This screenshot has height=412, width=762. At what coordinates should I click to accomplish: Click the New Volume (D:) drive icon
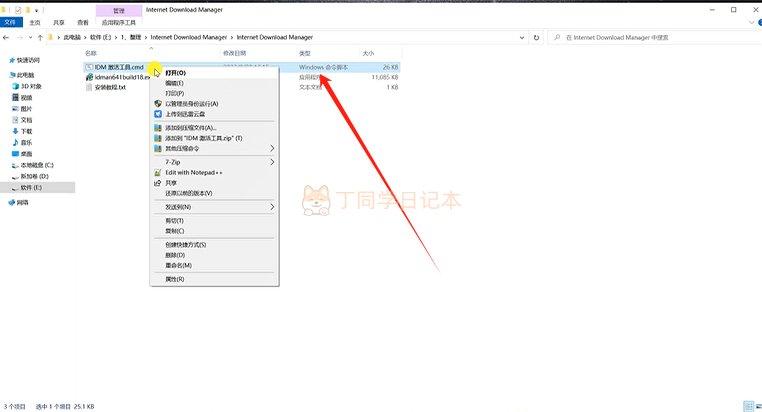[x=16, y=176]
